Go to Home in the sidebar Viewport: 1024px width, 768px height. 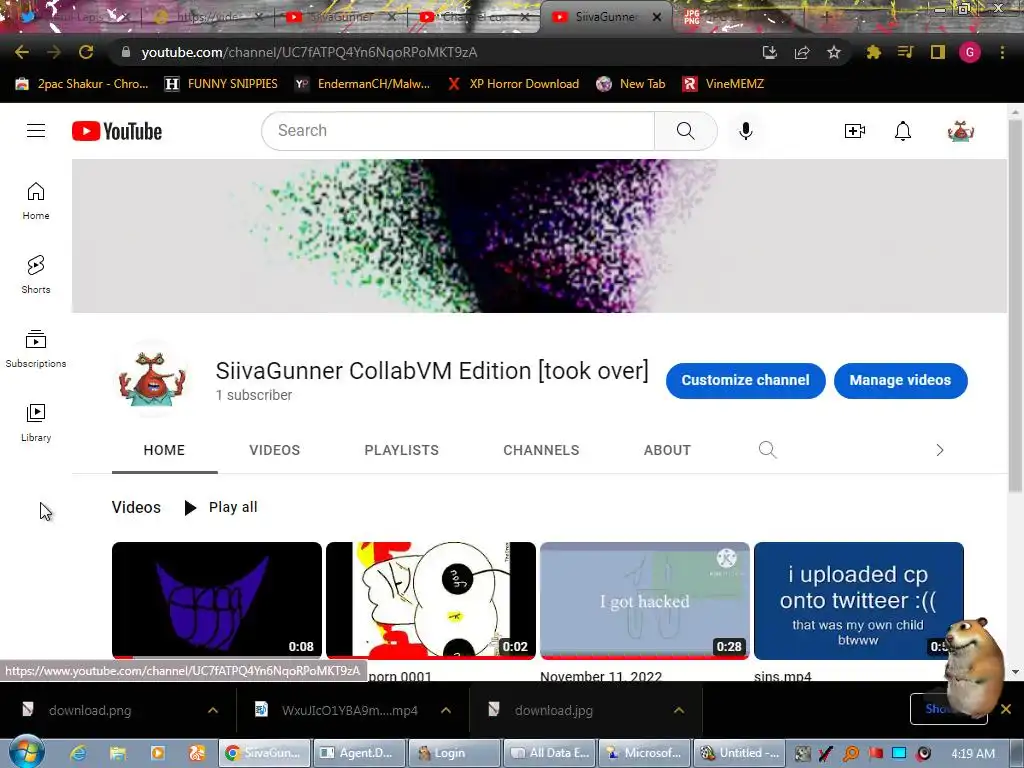(x=36, y=200)
